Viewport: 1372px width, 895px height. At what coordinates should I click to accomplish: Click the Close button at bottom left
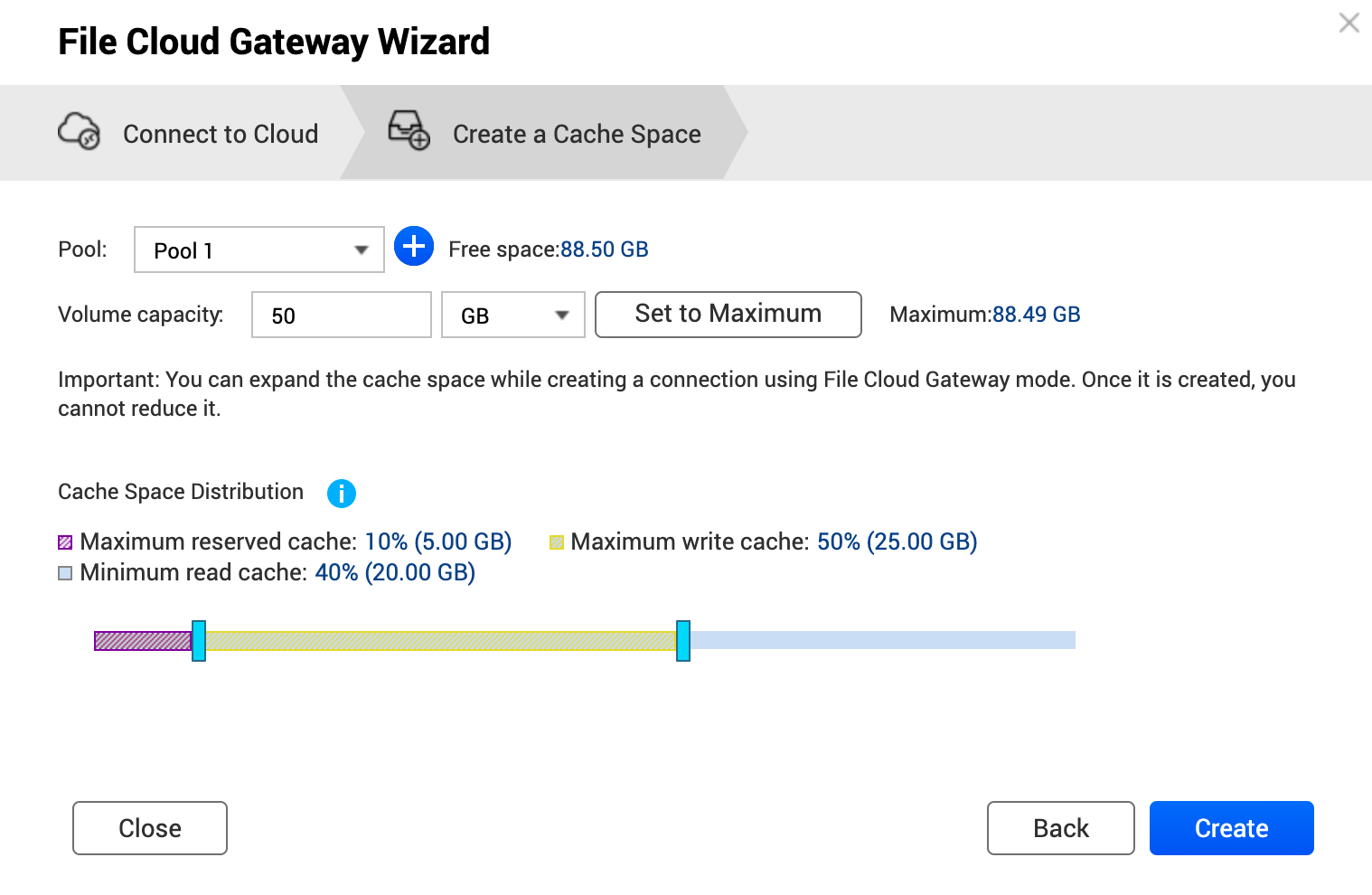tap(150, 828)
